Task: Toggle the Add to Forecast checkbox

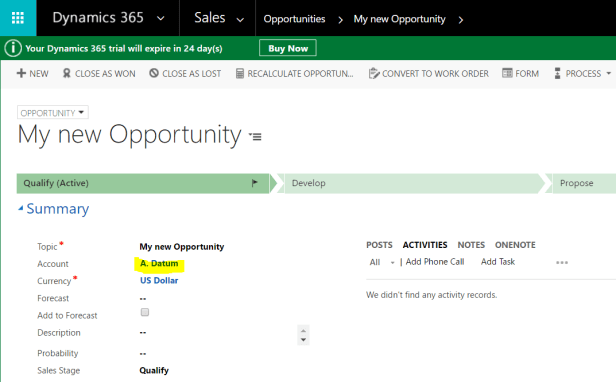Action: pos(145,312)
